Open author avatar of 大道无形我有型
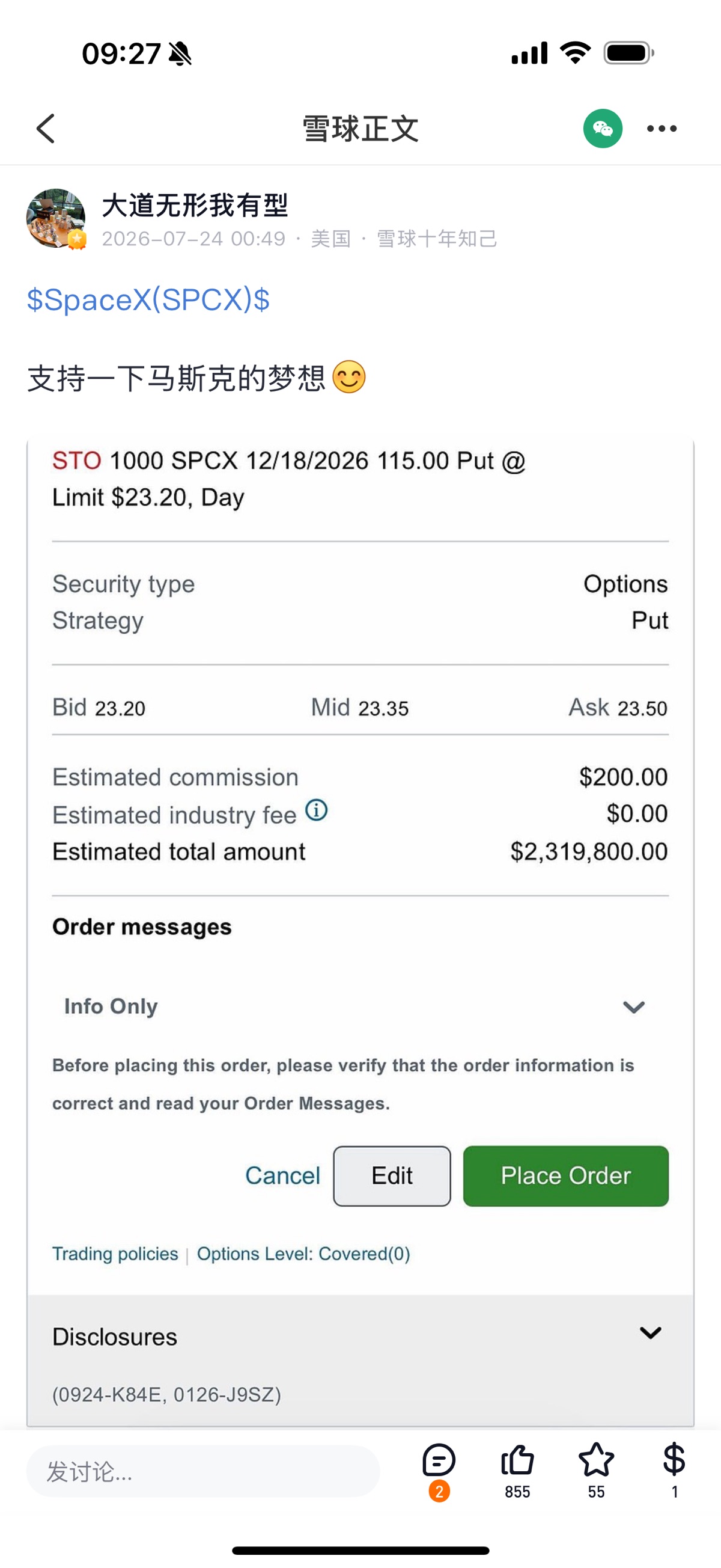The image size is (721, 1568). coord(56,218)
